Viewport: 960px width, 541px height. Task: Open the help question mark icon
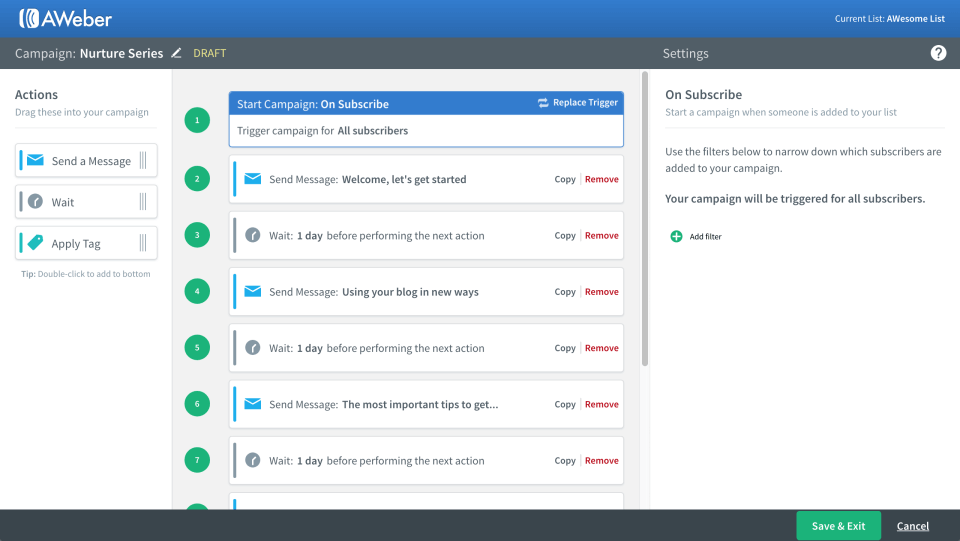tap(938, 53)
